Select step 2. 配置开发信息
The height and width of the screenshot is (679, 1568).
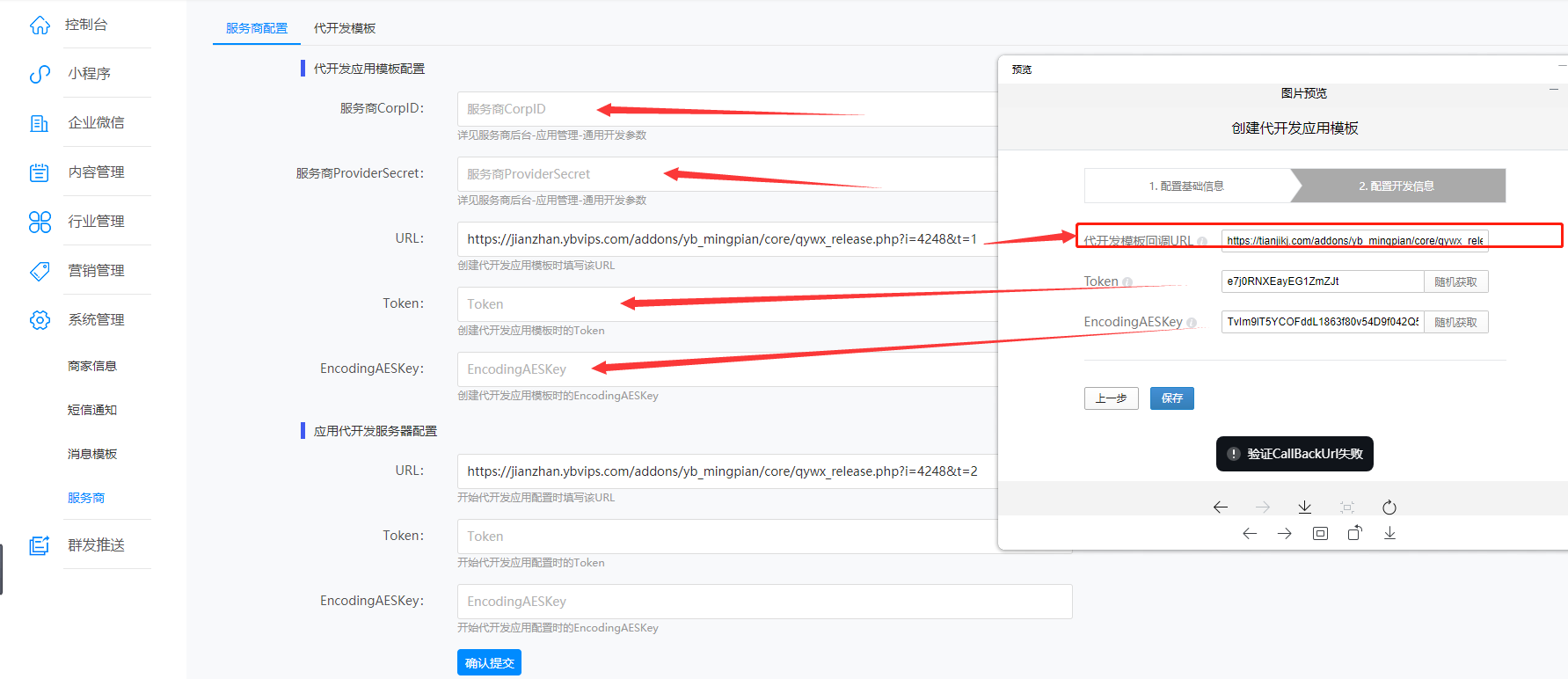coord(1398,186)
